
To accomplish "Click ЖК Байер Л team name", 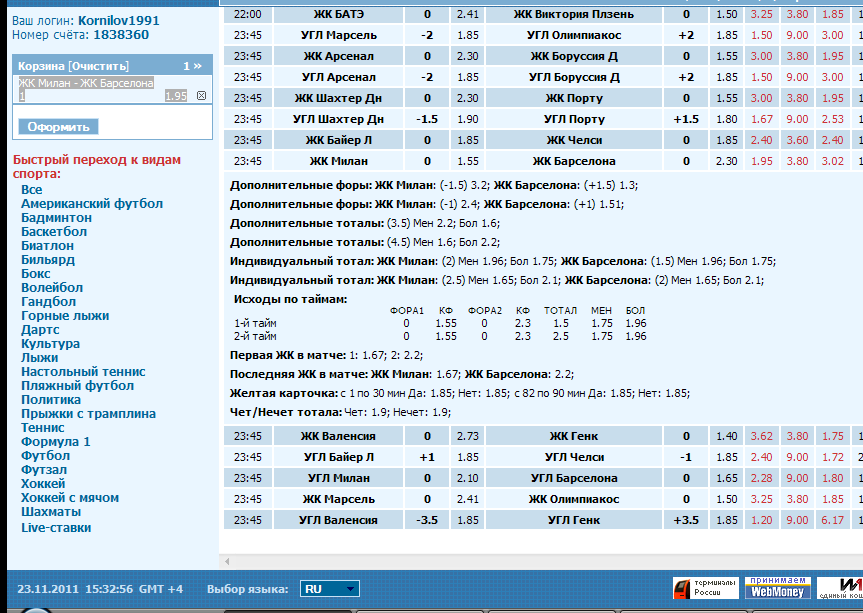I will coord(338,140).
